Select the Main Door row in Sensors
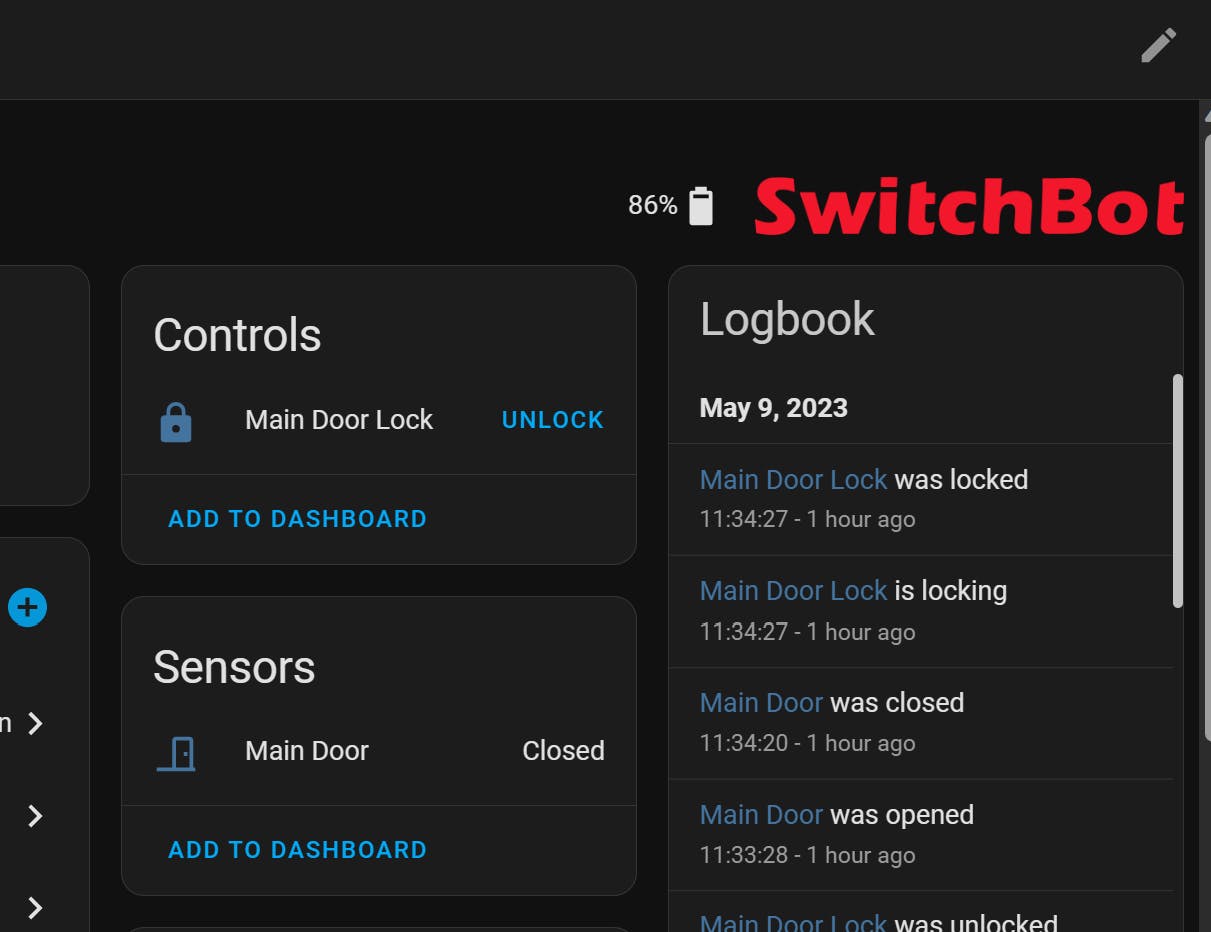The height and width of the screenshot is (932, 1211). pos(379,751)
